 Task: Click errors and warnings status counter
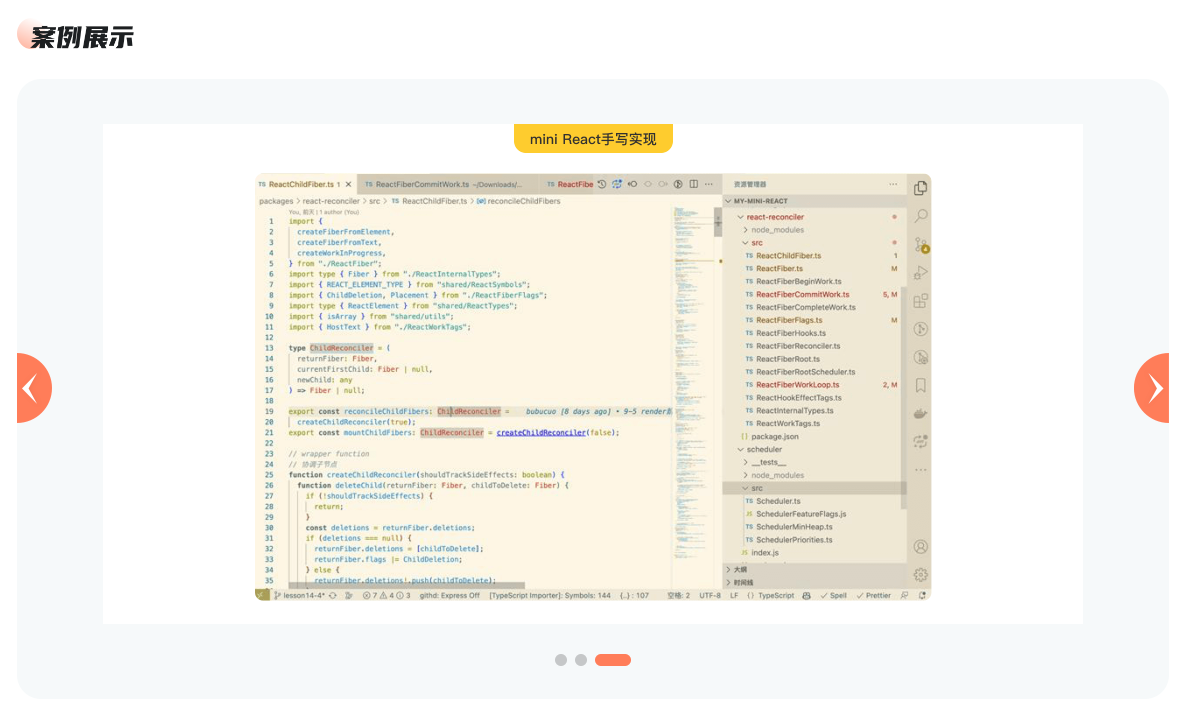pyautogui.click(x=386, y=596)
